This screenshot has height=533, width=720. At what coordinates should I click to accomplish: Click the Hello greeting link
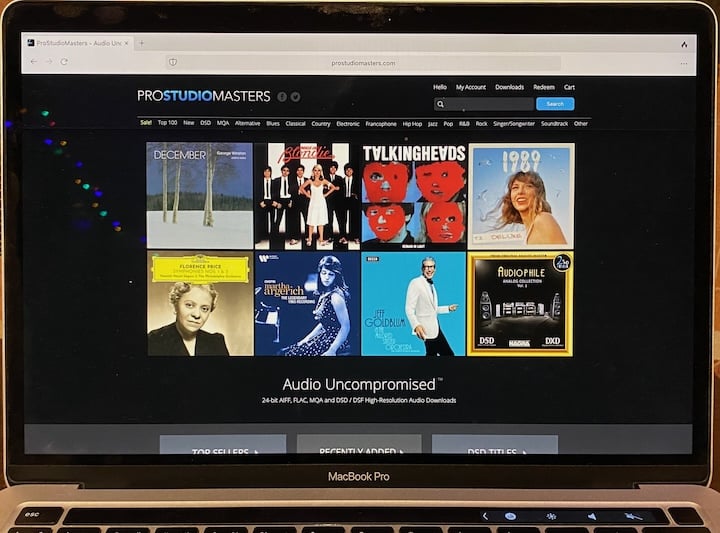440,87
